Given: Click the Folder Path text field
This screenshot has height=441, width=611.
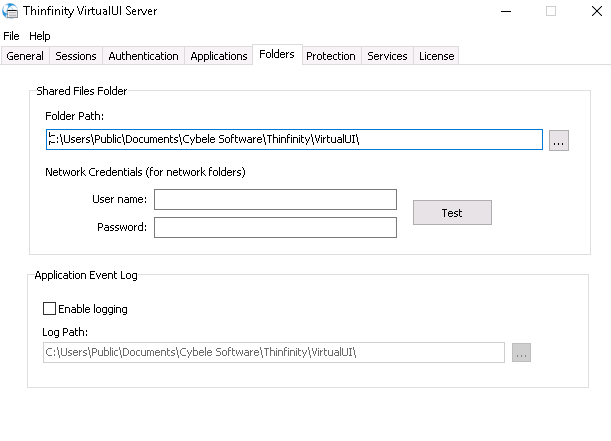Looking at the screenshot, I should point(294,139).
